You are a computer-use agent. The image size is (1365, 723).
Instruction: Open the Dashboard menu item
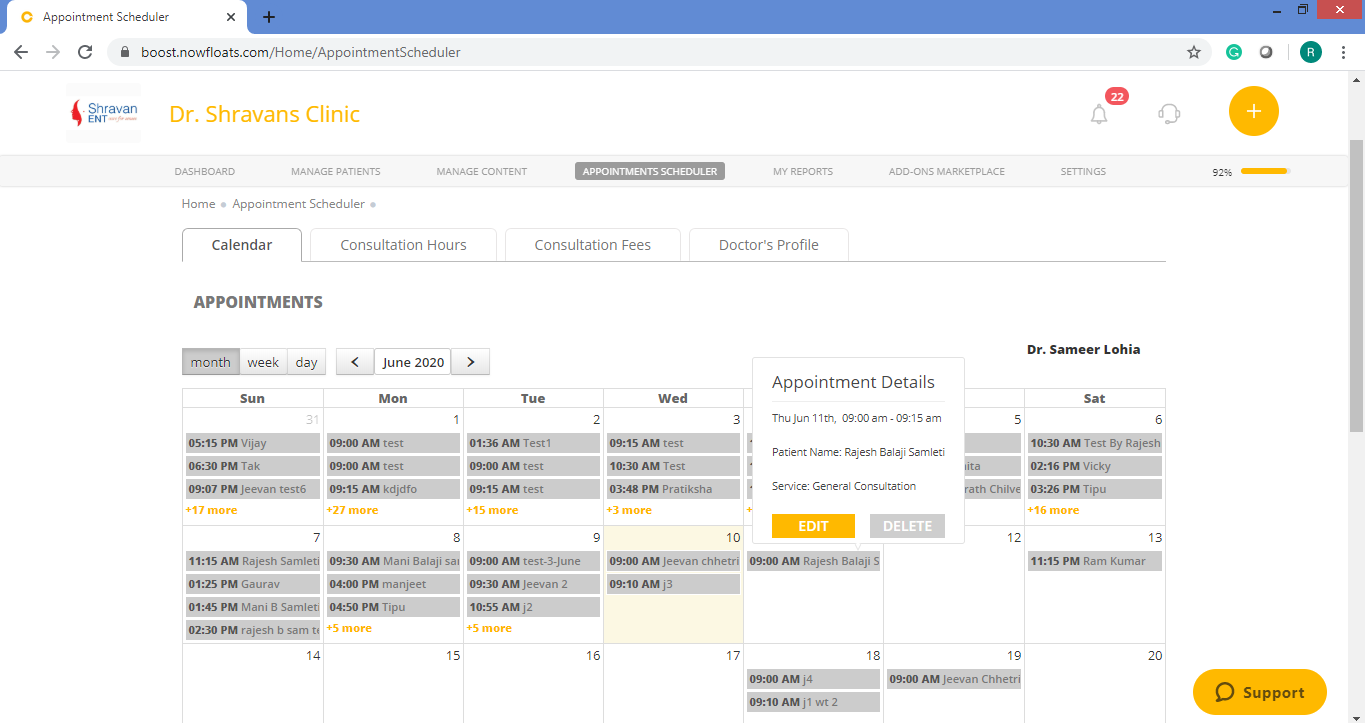pyautogui.click(x=205, y=171)
